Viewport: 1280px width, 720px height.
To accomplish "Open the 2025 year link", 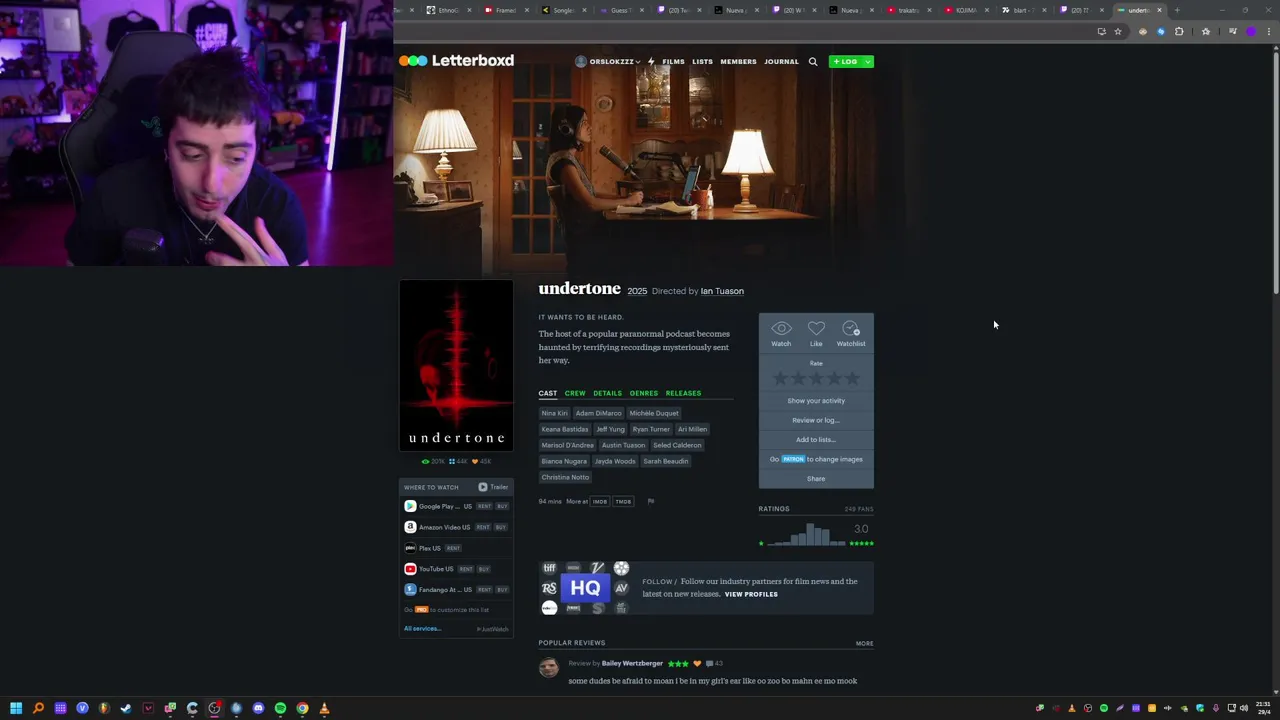I will [x=637, y=291].
